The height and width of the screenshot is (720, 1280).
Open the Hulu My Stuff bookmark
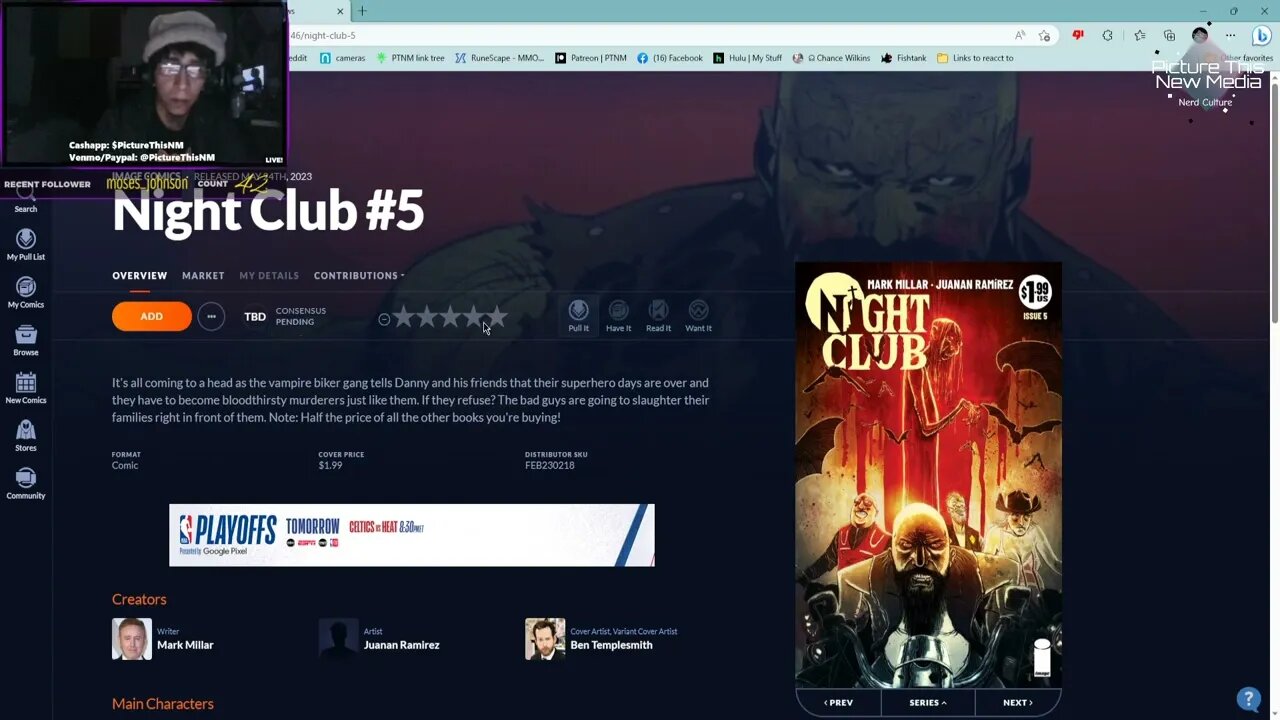[x=747, y=58]
